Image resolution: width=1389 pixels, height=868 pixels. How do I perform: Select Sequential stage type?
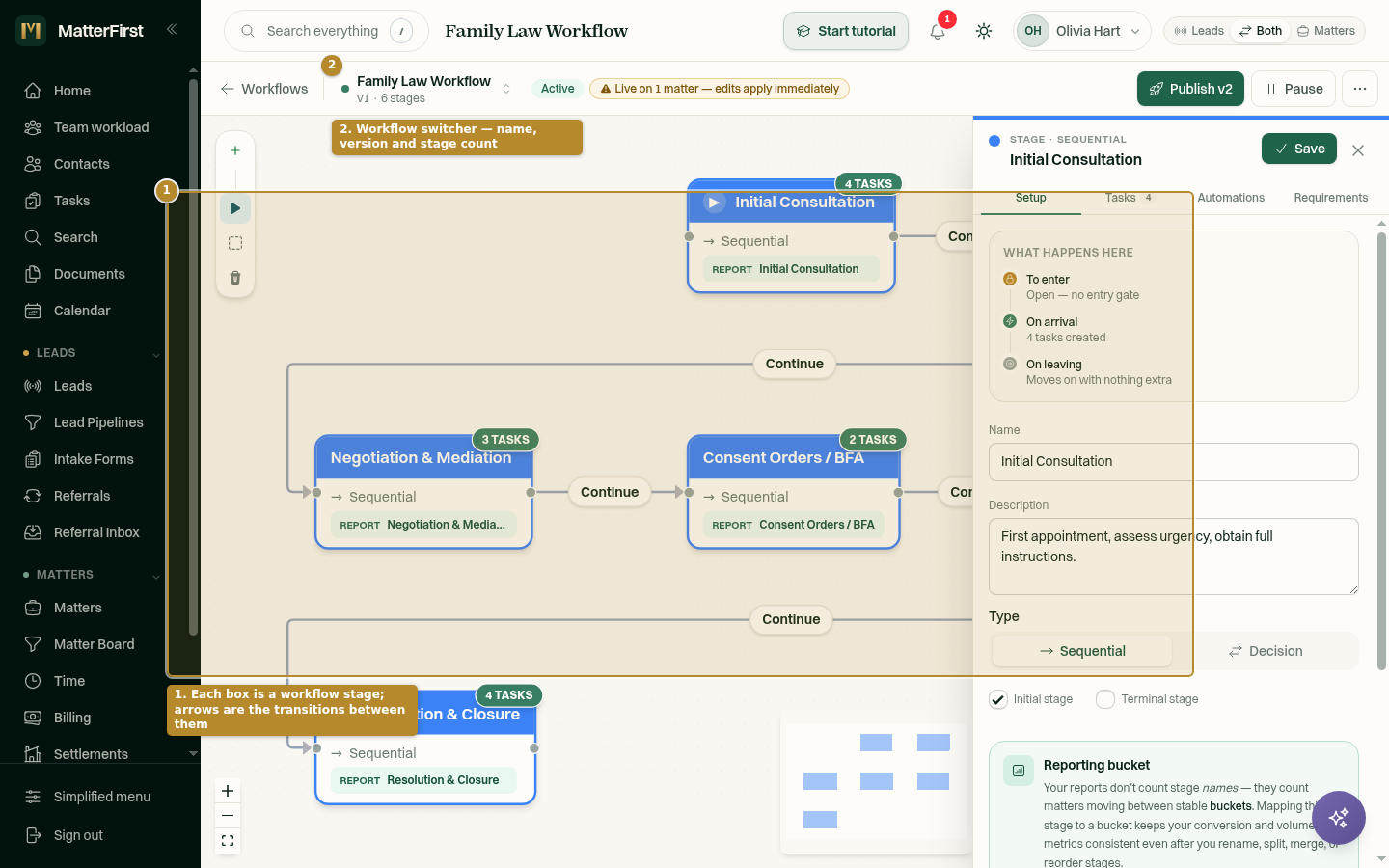(x=1082, y=651)
